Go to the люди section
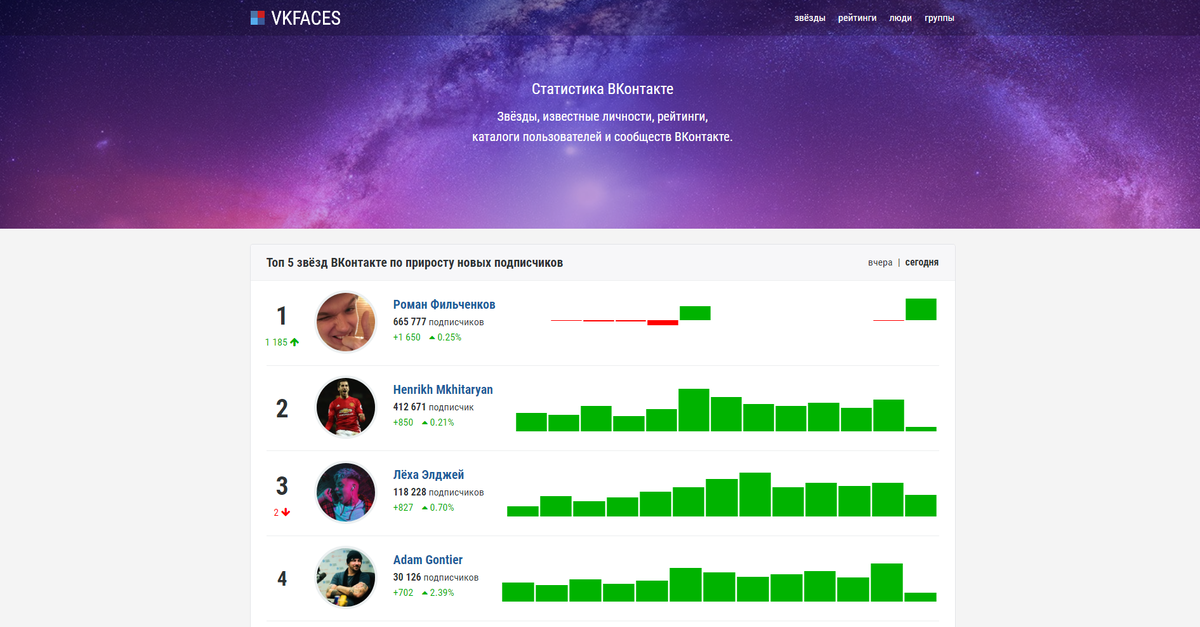The width and height of the screenshot is (1200, 627). tap(900, 18)
